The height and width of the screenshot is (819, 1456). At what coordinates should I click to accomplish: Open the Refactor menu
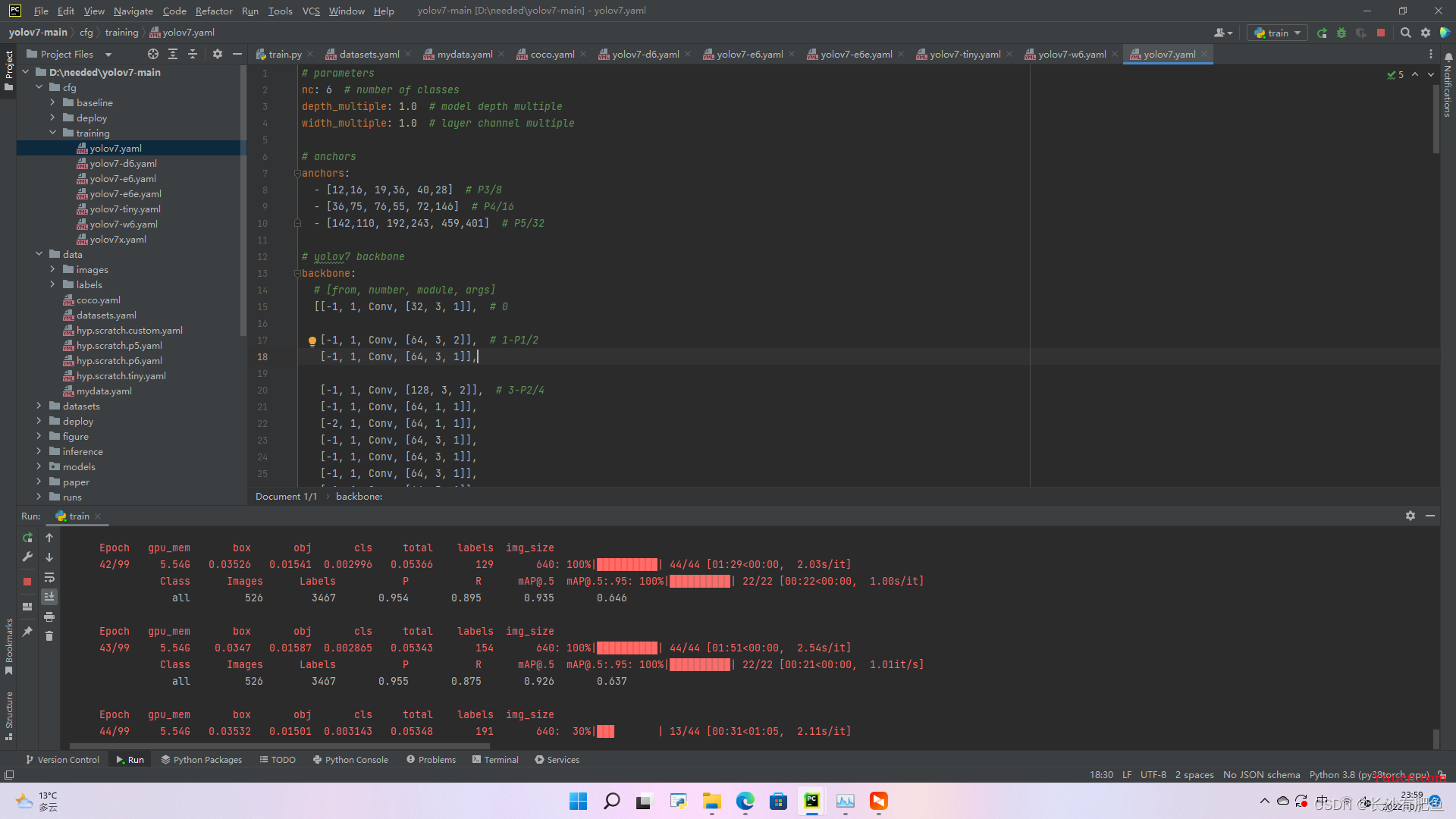coord(214,11)
